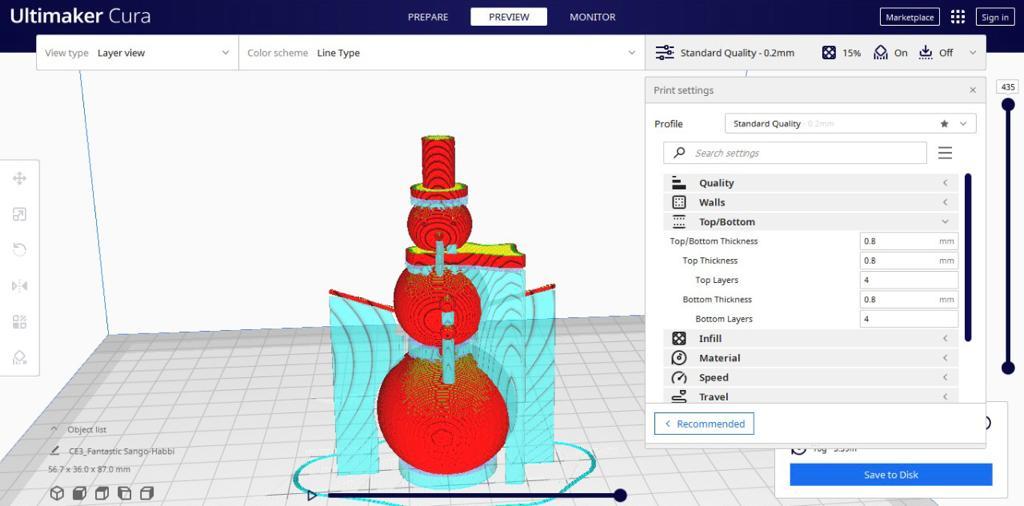Screen dimensions: 1024x506
Task: Select the Mirror tool in the left toolbar
Action: pyautogui.click(x=20, y=285)
